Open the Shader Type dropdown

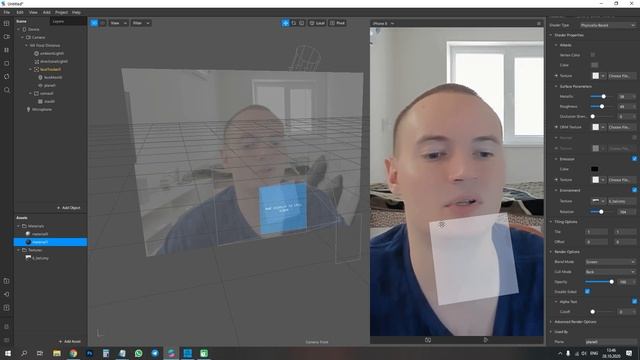[x=607, y=25]
